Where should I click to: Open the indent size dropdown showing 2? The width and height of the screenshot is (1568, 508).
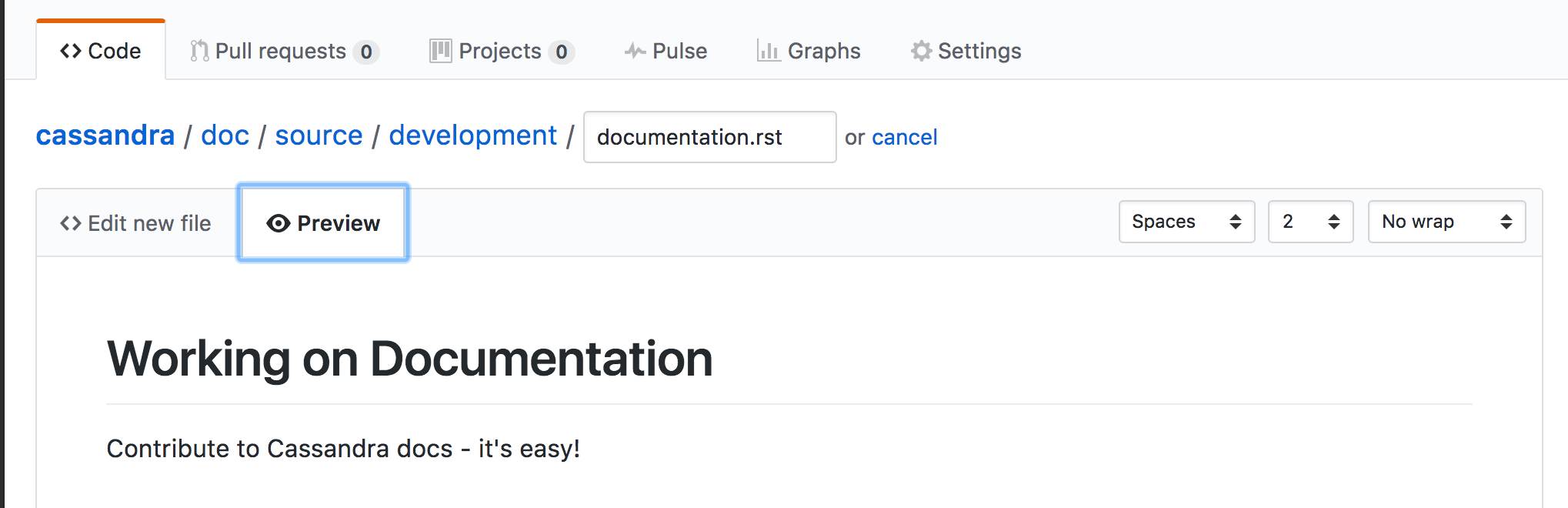click(x=1310, y=222)
